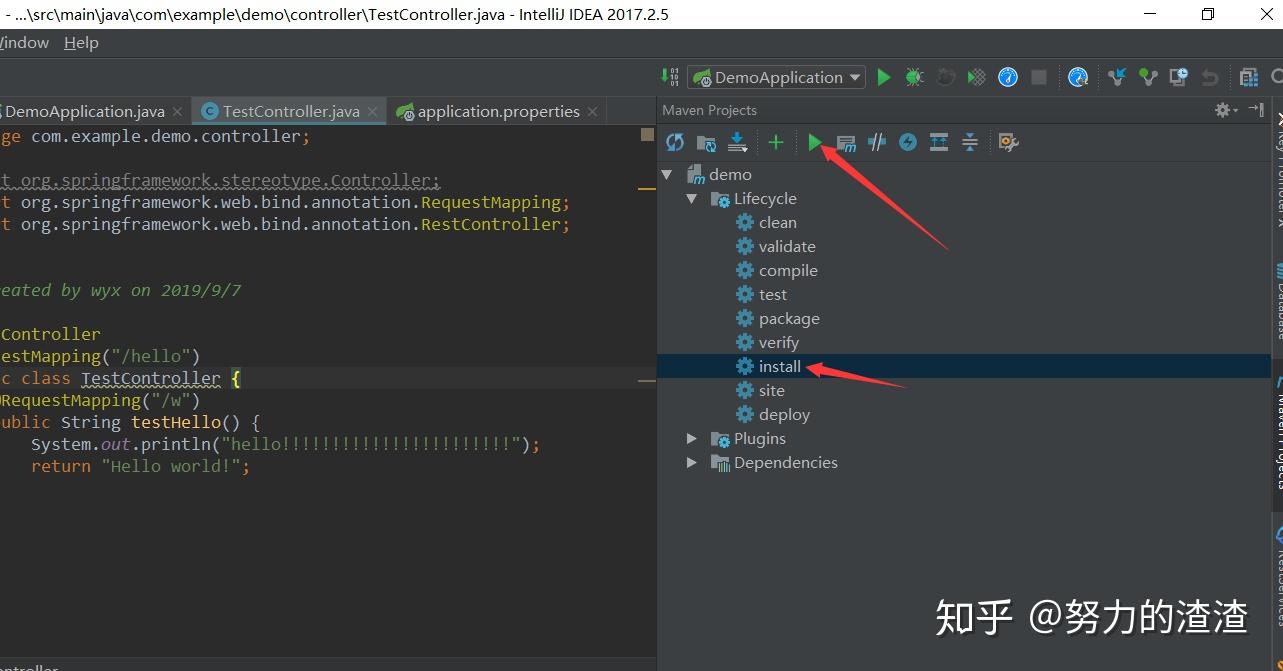Screen dimensions: 1283x671
Task: Click the Revert arrow icon in toolbar
Action: [1210, 77]
